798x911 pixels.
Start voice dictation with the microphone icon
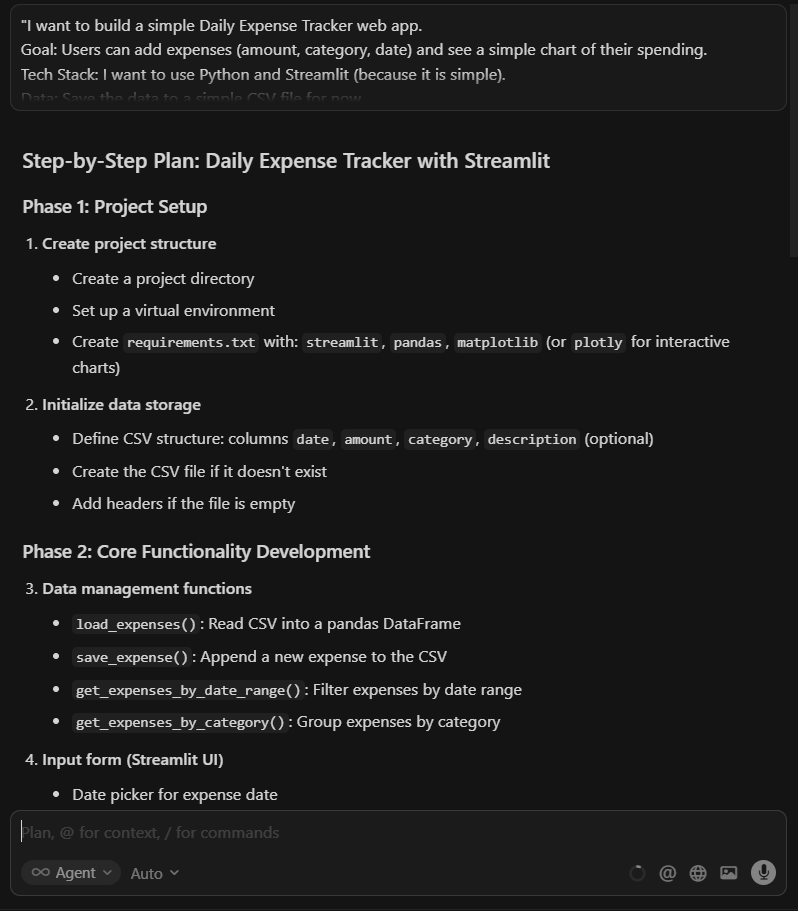763,872
